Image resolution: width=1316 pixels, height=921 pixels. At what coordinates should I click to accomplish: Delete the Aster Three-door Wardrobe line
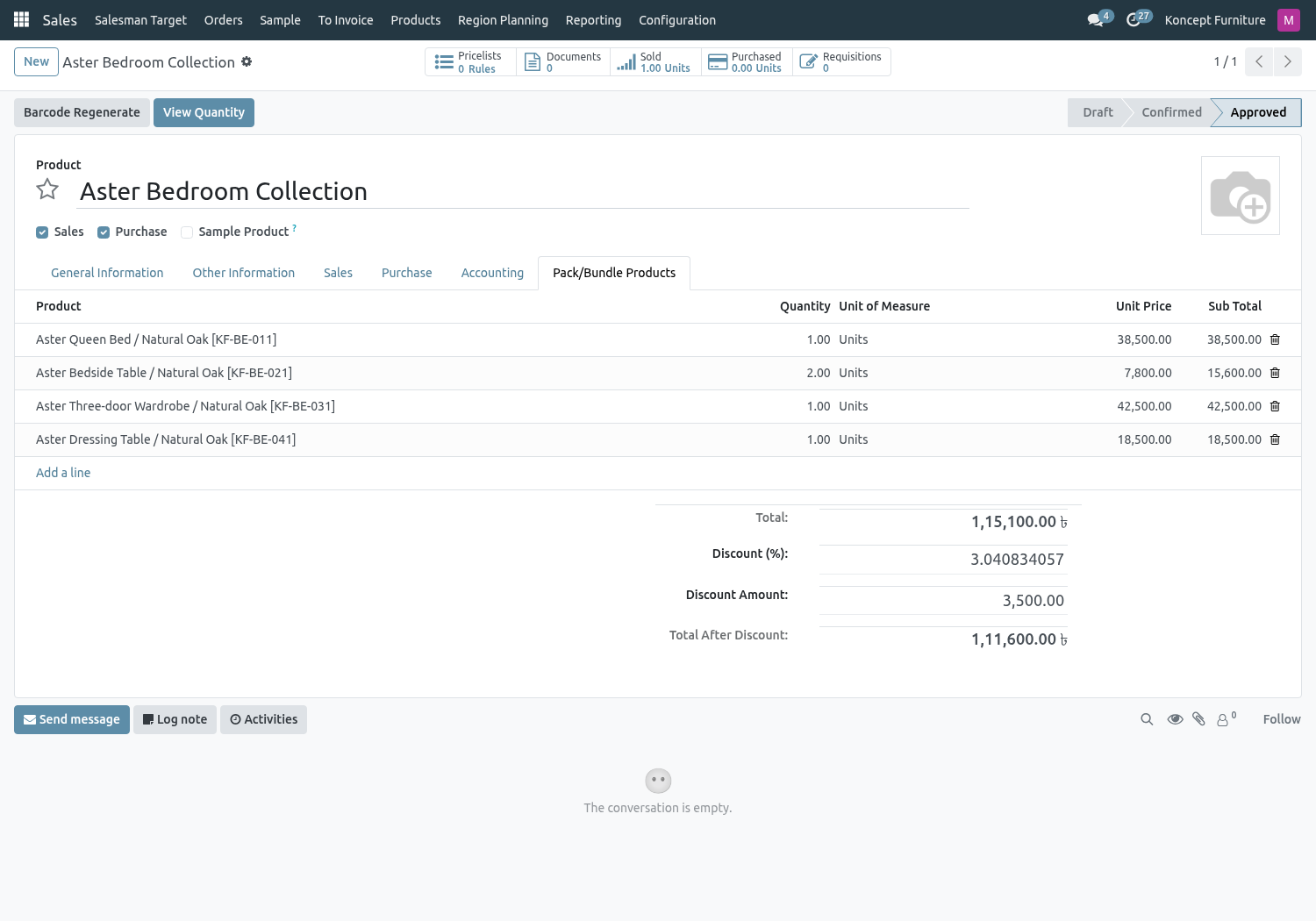(1275, 406)
